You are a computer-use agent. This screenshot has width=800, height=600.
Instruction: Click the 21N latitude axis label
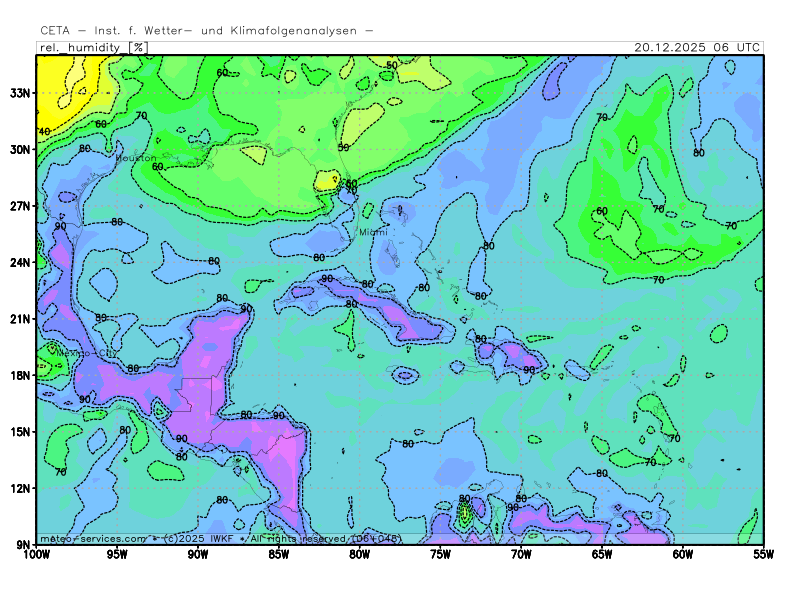[21, 319]
